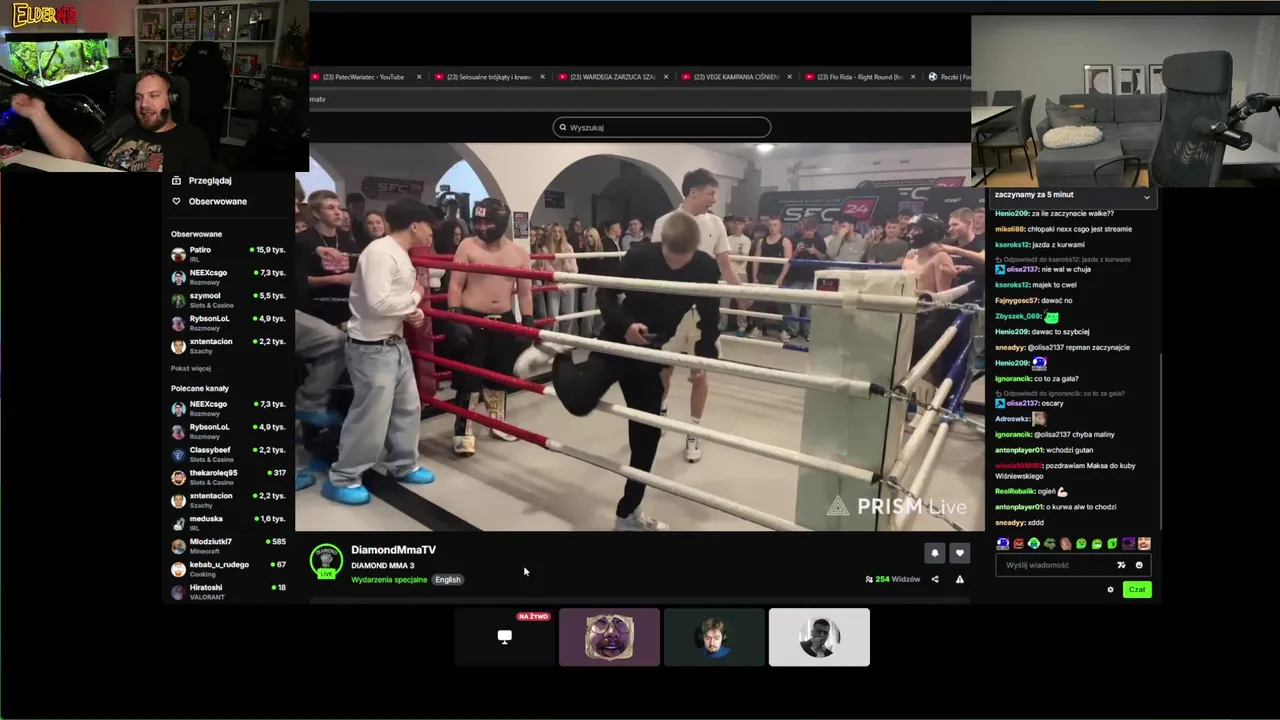Open recommended channel Hiratoshi
This screenshot has width=1280, height=720.
pyautogui.click(x=228, y=591)
